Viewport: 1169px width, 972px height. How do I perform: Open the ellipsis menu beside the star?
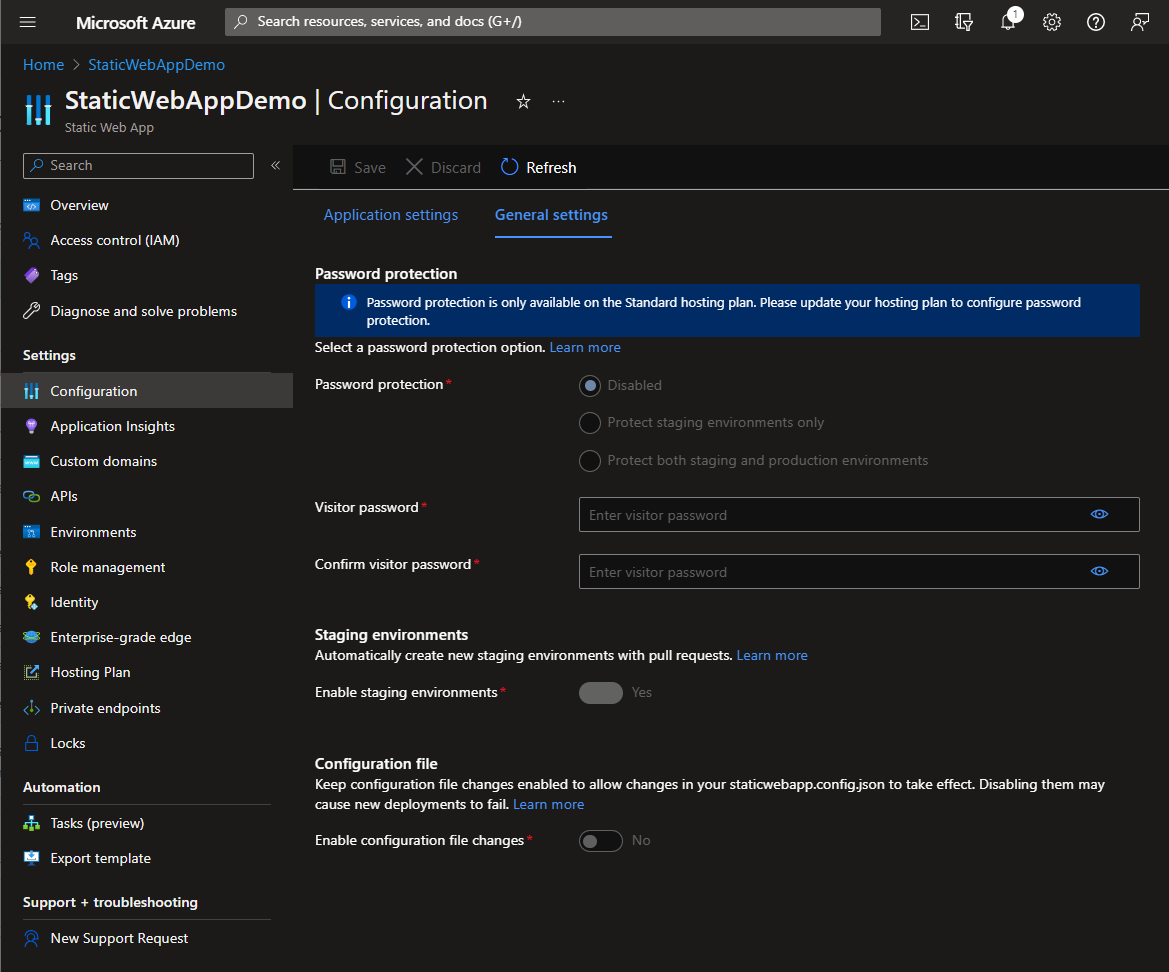(558, 100)
